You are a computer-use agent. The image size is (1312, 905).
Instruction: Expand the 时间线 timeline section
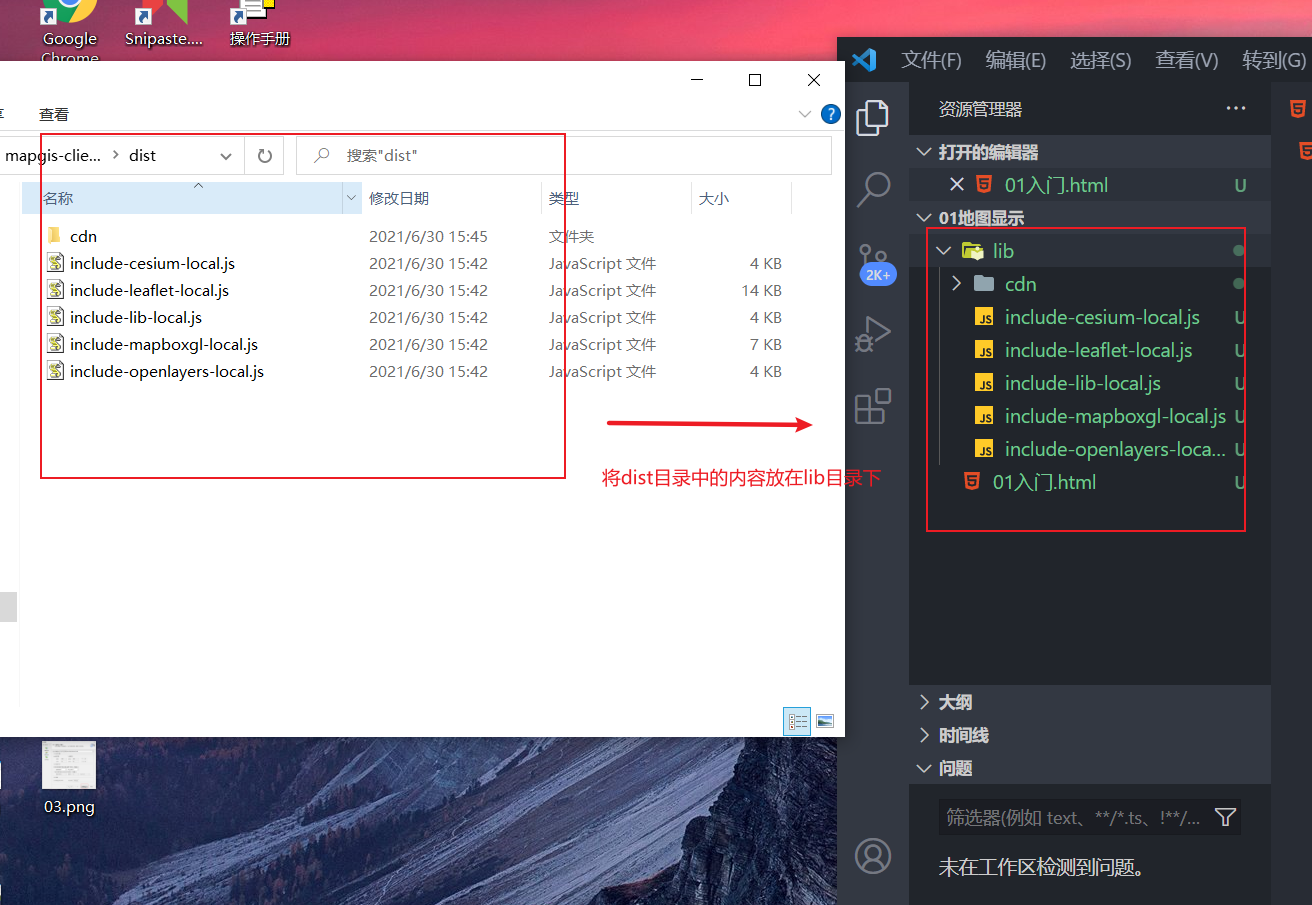pyautogui.click(x=923, y=735)
